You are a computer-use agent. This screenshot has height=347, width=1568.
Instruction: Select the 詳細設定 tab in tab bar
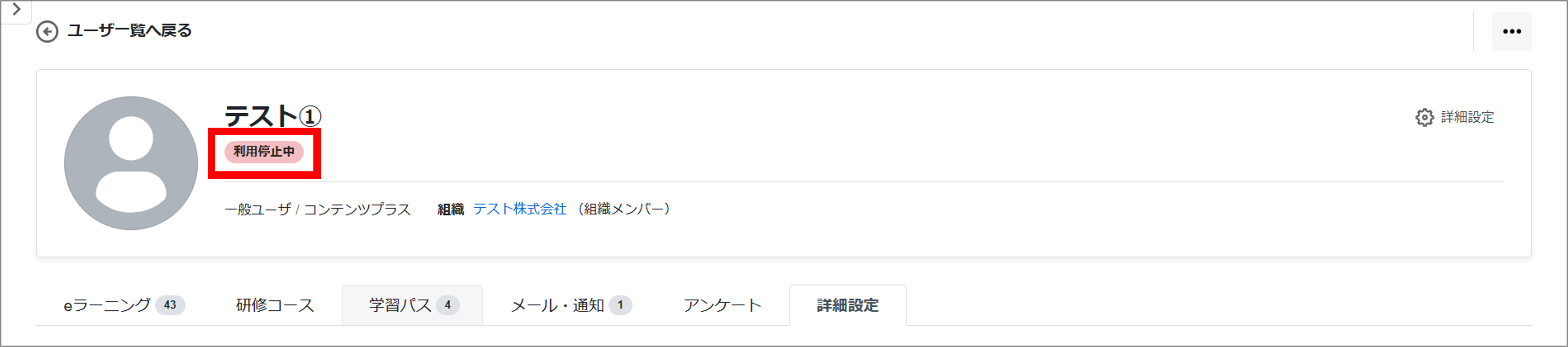click(x=847, y=305)
